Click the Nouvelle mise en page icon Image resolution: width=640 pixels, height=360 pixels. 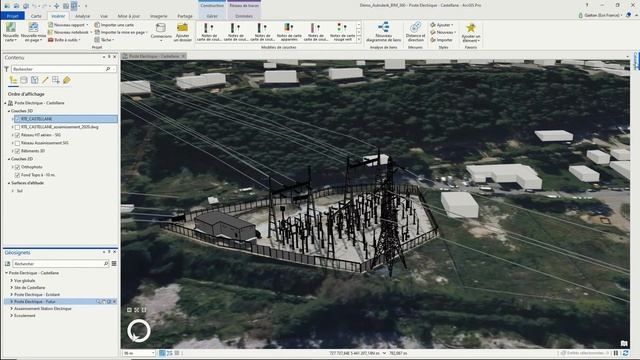pyautogui.click(x=33, y=28)
